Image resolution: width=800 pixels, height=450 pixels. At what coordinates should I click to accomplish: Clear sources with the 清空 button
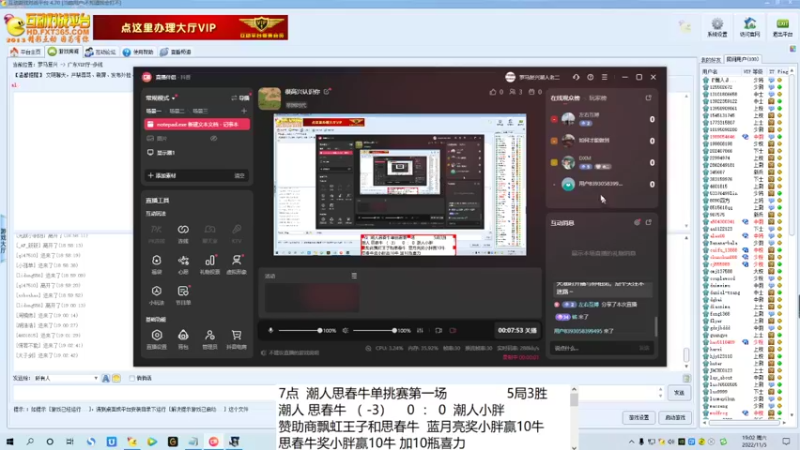tap(239, 176)
